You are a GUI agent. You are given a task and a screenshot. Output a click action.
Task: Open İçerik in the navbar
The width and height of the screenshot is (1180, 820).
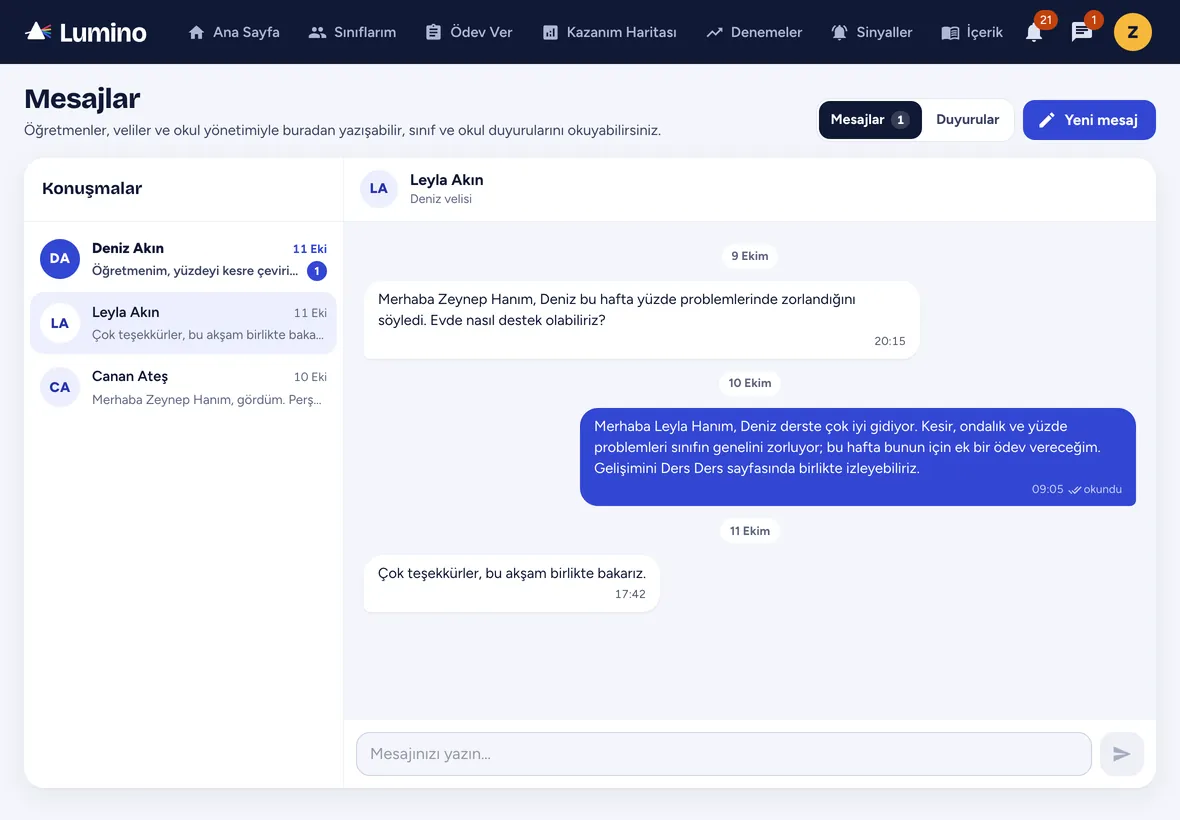[972, 32]
